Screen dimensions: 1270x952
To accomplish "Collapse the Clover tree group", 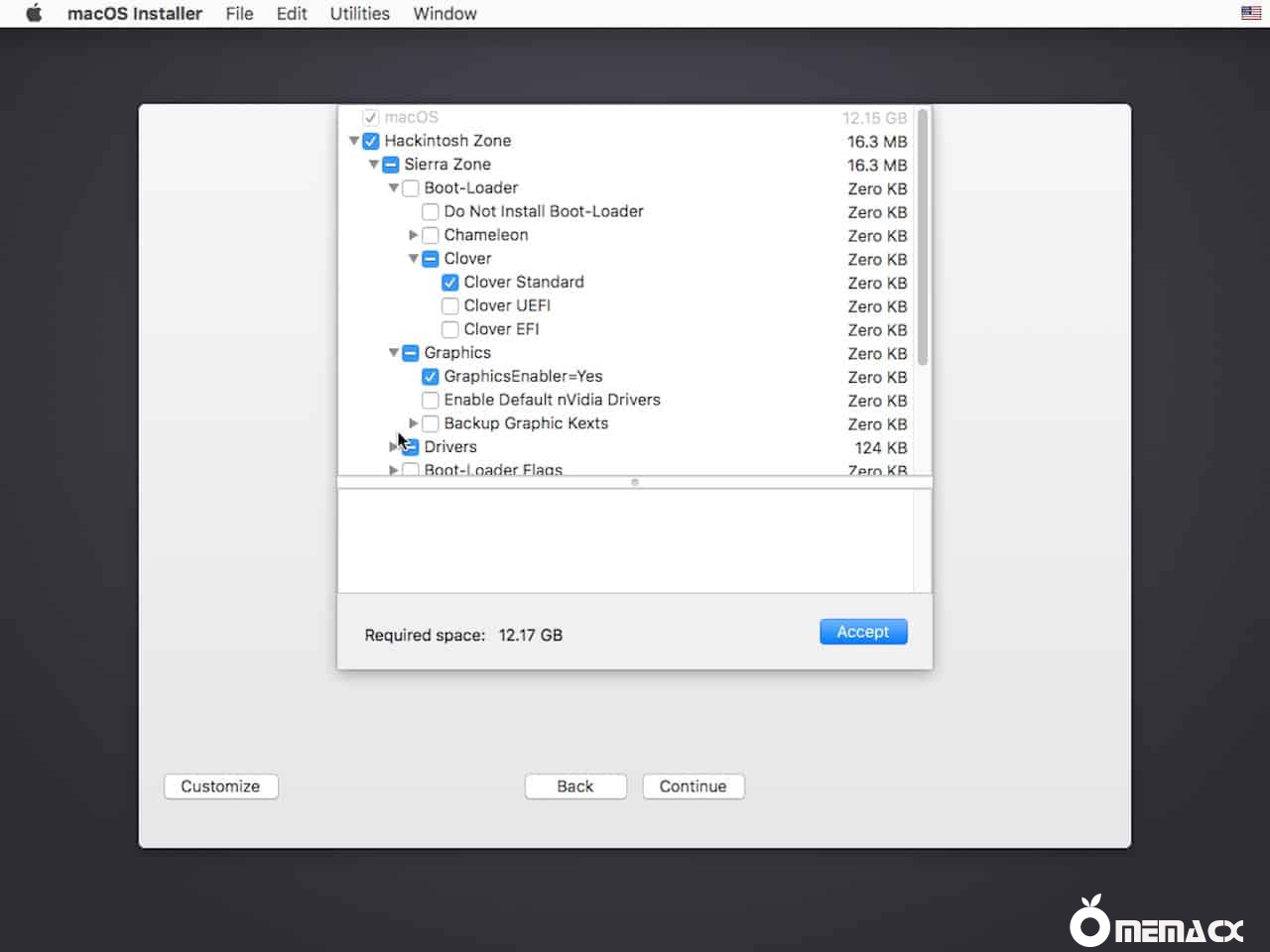I will click(414, 259).
